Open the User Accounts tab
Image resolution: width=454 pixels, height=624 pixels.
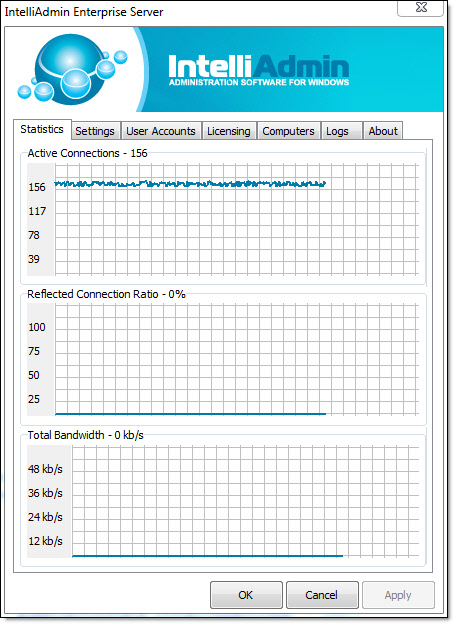[x=161, y=131]
